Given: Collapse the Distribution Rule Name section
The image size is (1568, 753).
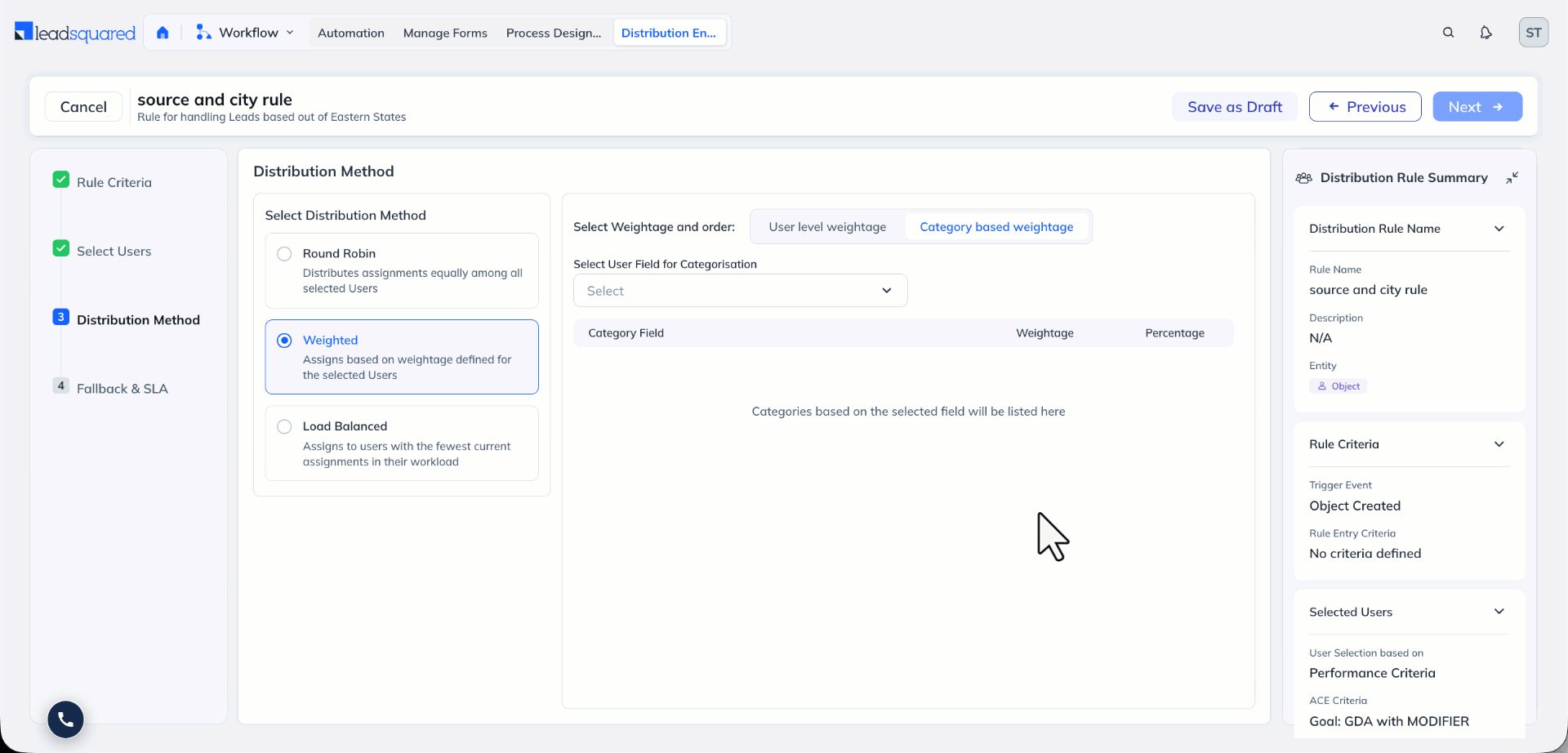Looking at the screenshot, I should [x=1499, y=229].
